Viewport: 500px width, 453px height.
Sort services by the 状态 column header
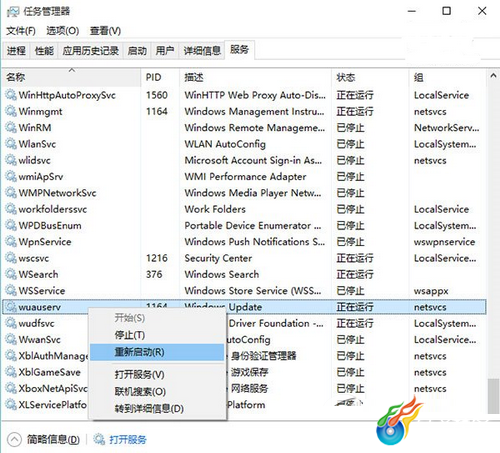click(x=370, y=77)
